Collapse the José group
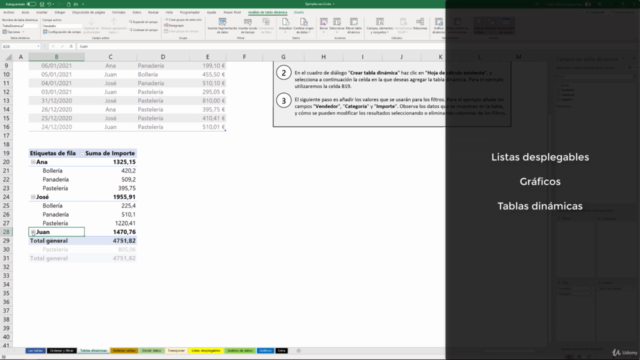This screenshot has width=640, height=360. tap(33, 197)
